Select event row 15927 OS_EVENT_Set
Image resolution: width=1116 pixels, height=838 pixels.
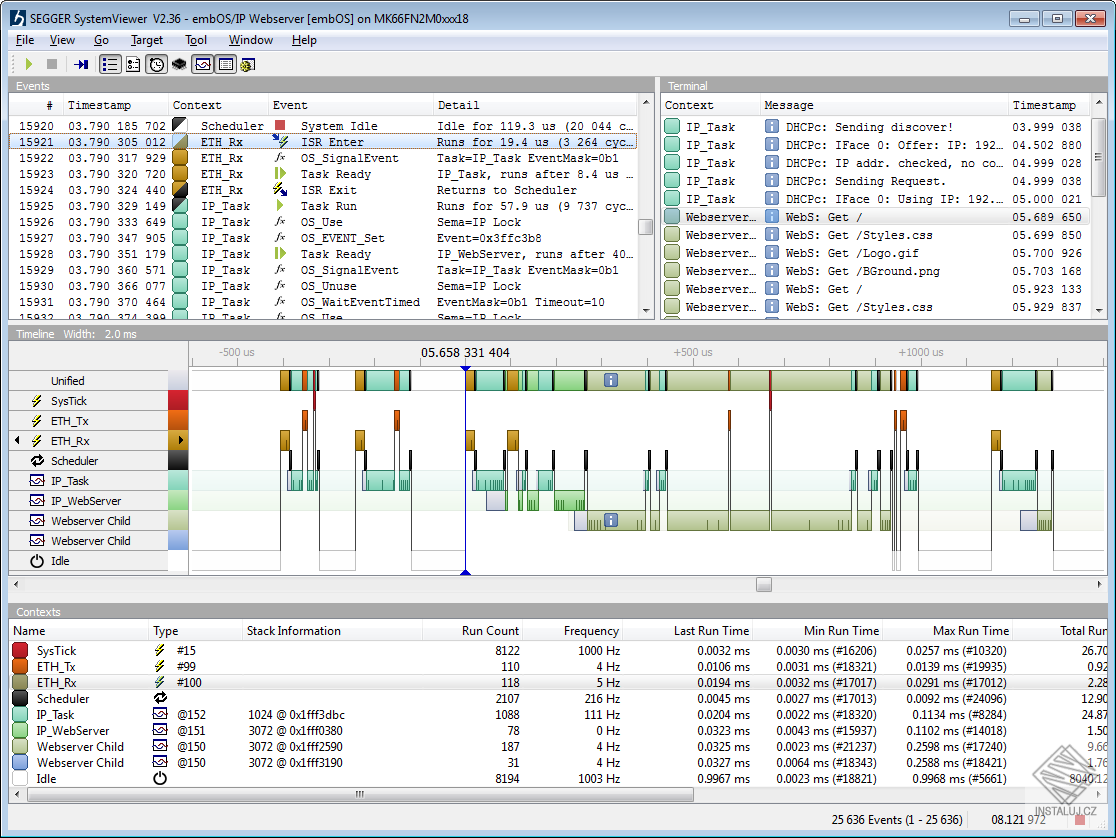(x=324, y=238)
